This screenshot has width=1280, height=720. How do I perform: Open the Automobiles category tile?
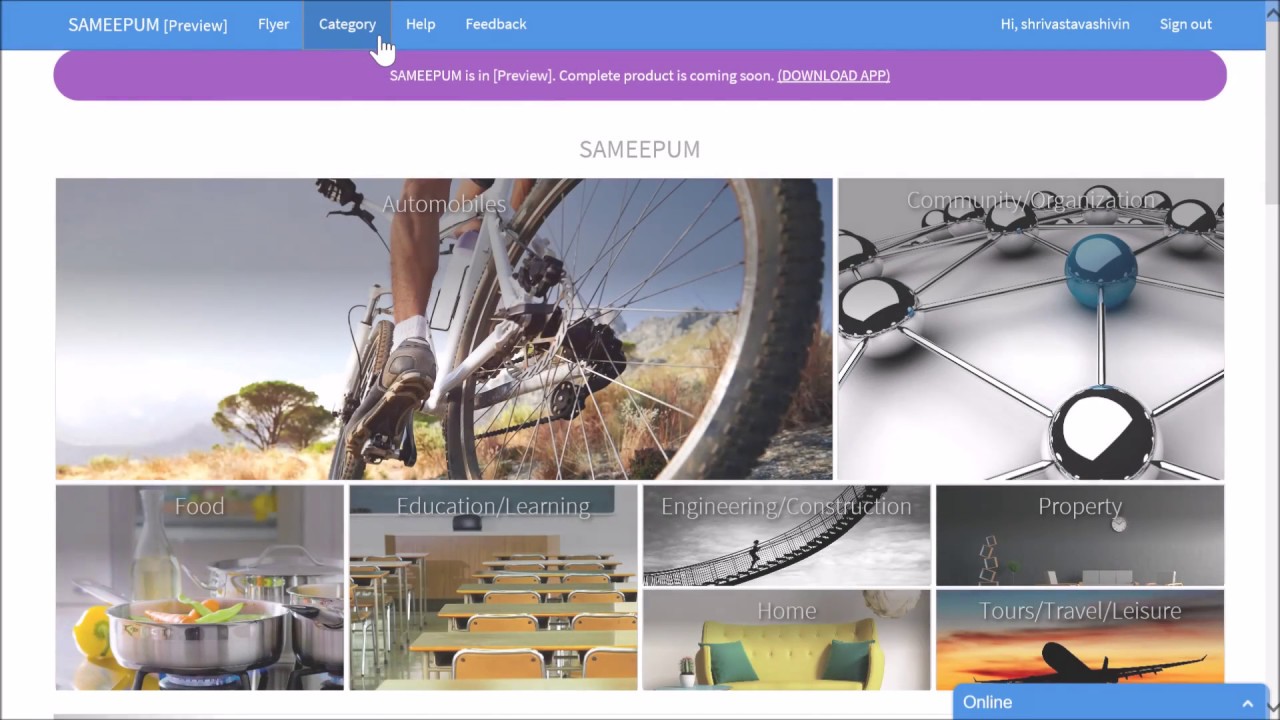(x=444, y=329)
